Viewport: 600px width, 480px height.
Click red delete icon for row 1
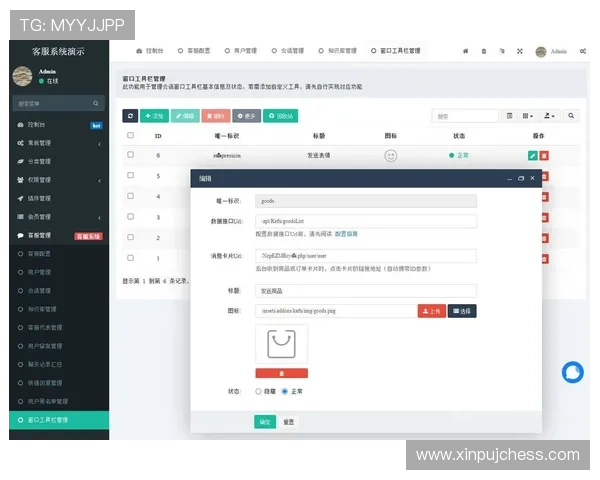545,259
